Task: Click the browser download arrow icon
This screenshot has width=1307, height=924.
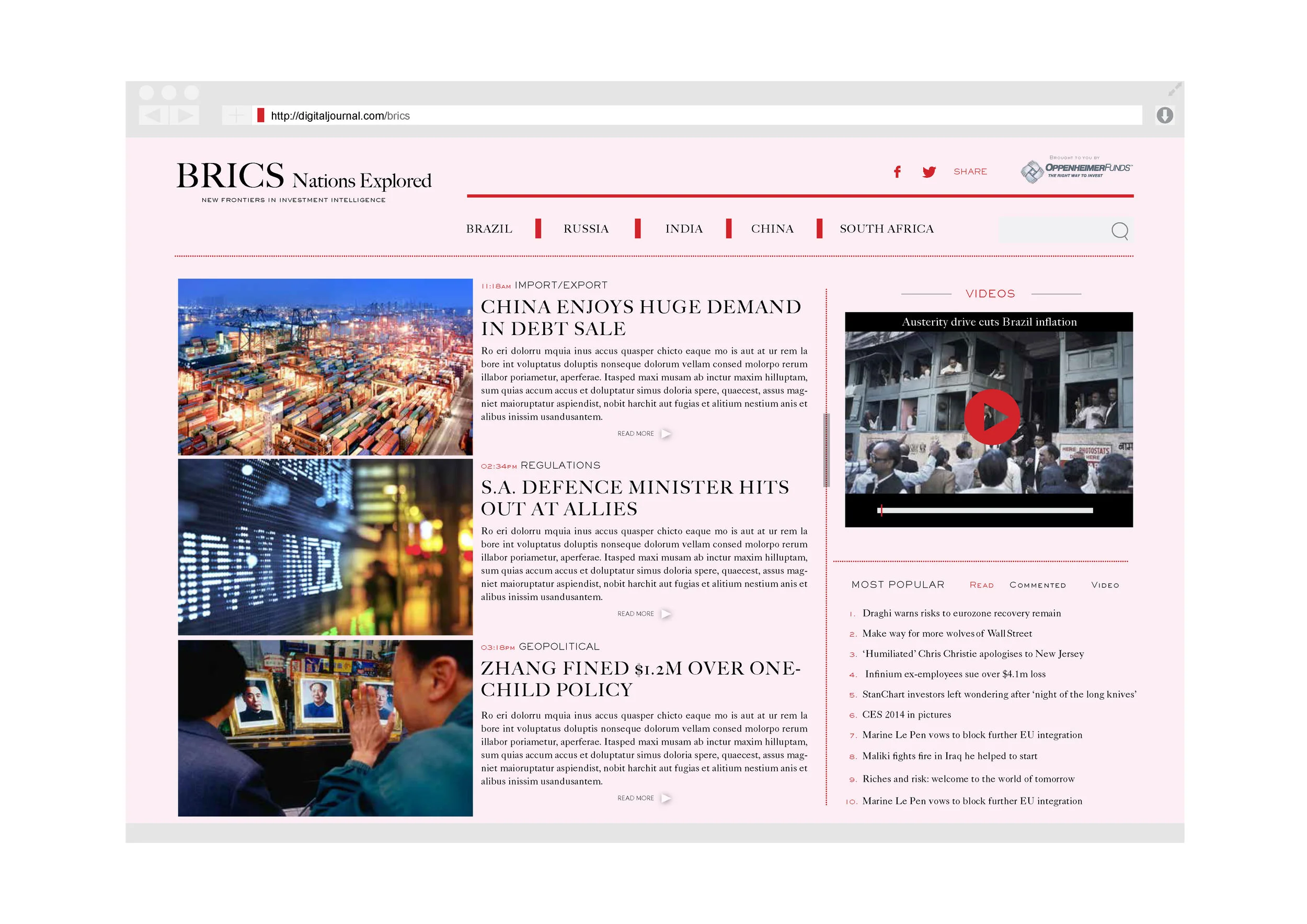Action: click(1164, 115)
